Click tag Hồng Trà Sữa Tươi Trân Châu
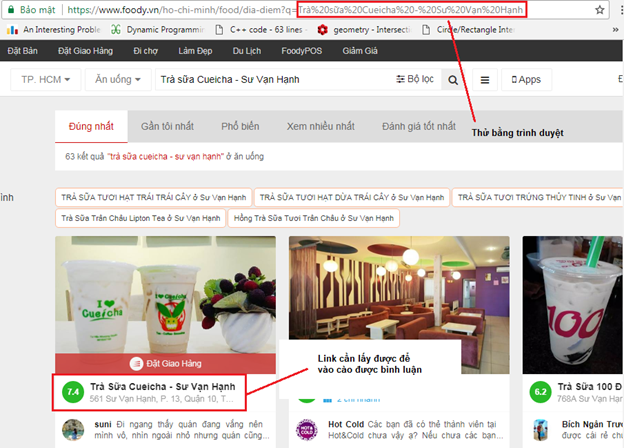Viewport: 624px width, 448px height. coord(314,218)
